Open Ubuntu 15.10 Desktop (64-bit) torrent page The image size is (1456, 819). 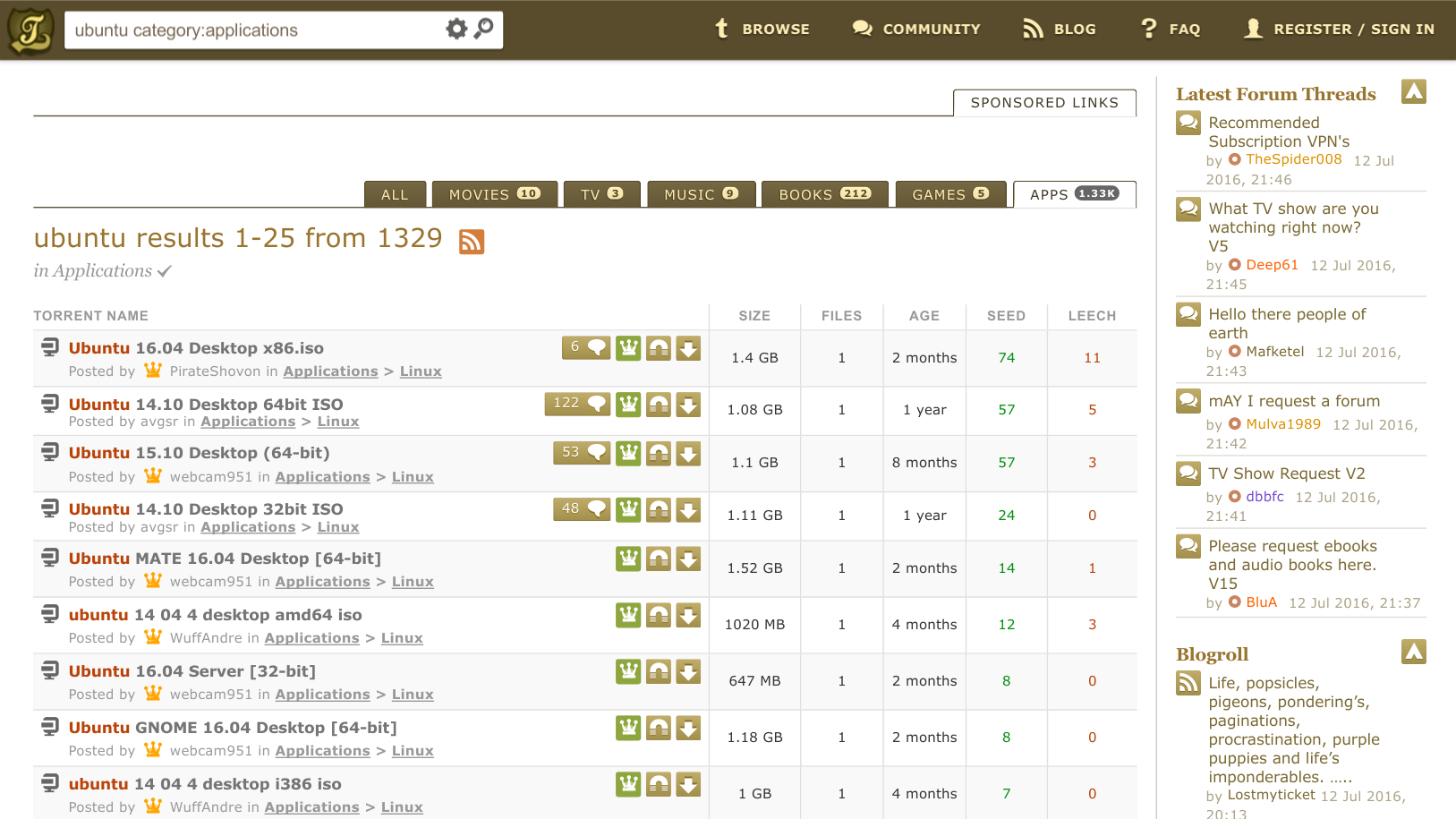[x=200, y=453]
